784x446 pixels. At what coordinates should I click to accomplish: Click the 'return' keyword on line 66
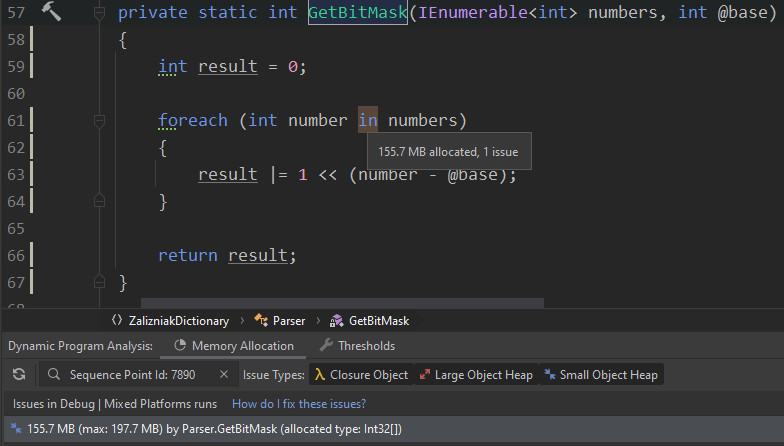click(x=188, y=256)
